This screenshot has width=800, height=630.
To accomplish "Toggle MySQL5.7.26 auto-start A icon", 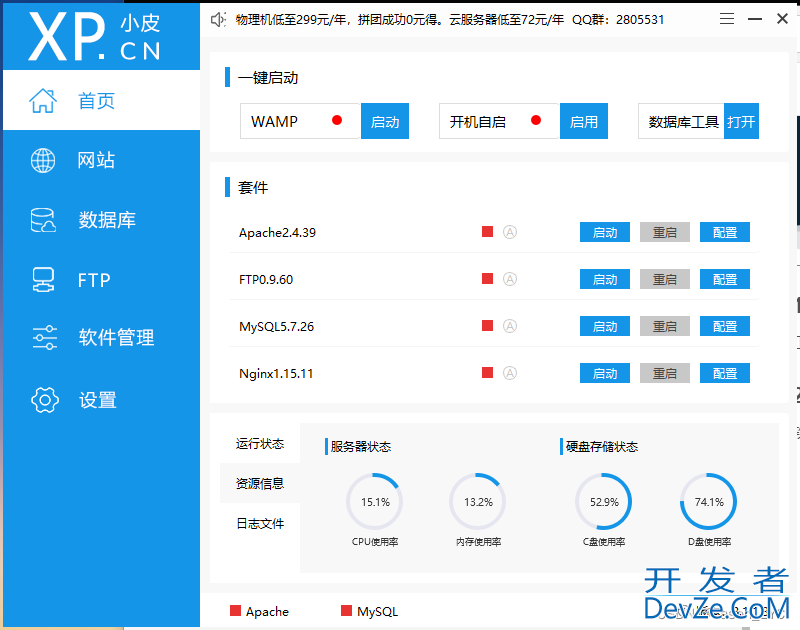I will pyautogui.click(x=510, y=326).
